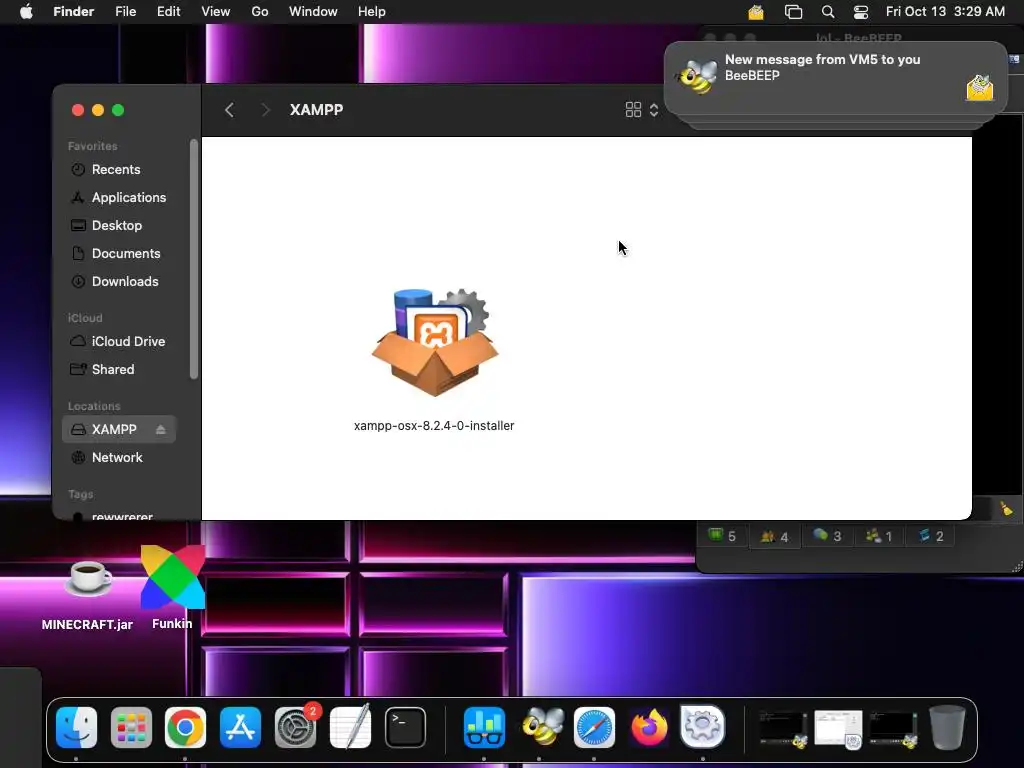The image size is (1024, 768).
Task: Open the Edit menu
Action: [168, 12]
